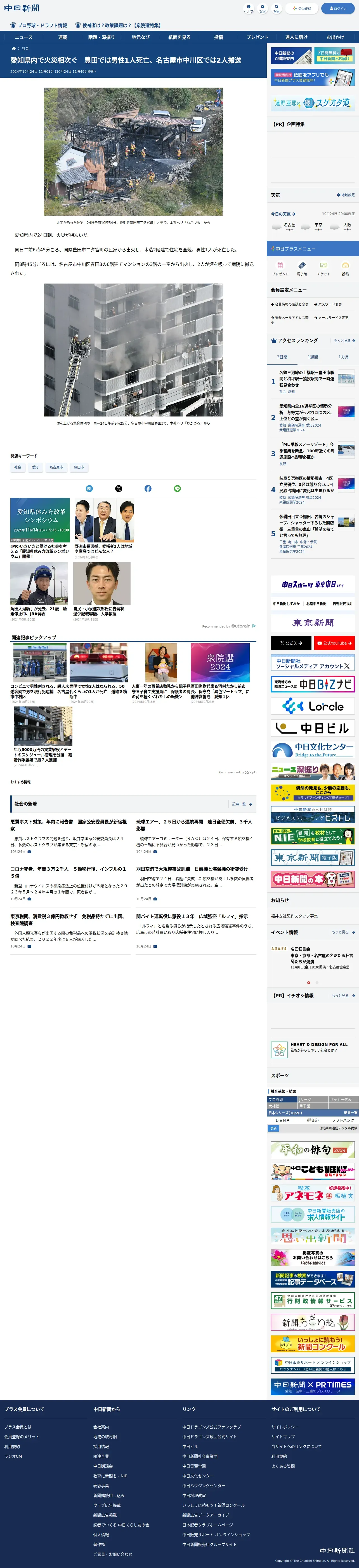The image size is (359, 1568).
Task: Open the 東京新聞 logo banner
Action: [x=313, y=623]
